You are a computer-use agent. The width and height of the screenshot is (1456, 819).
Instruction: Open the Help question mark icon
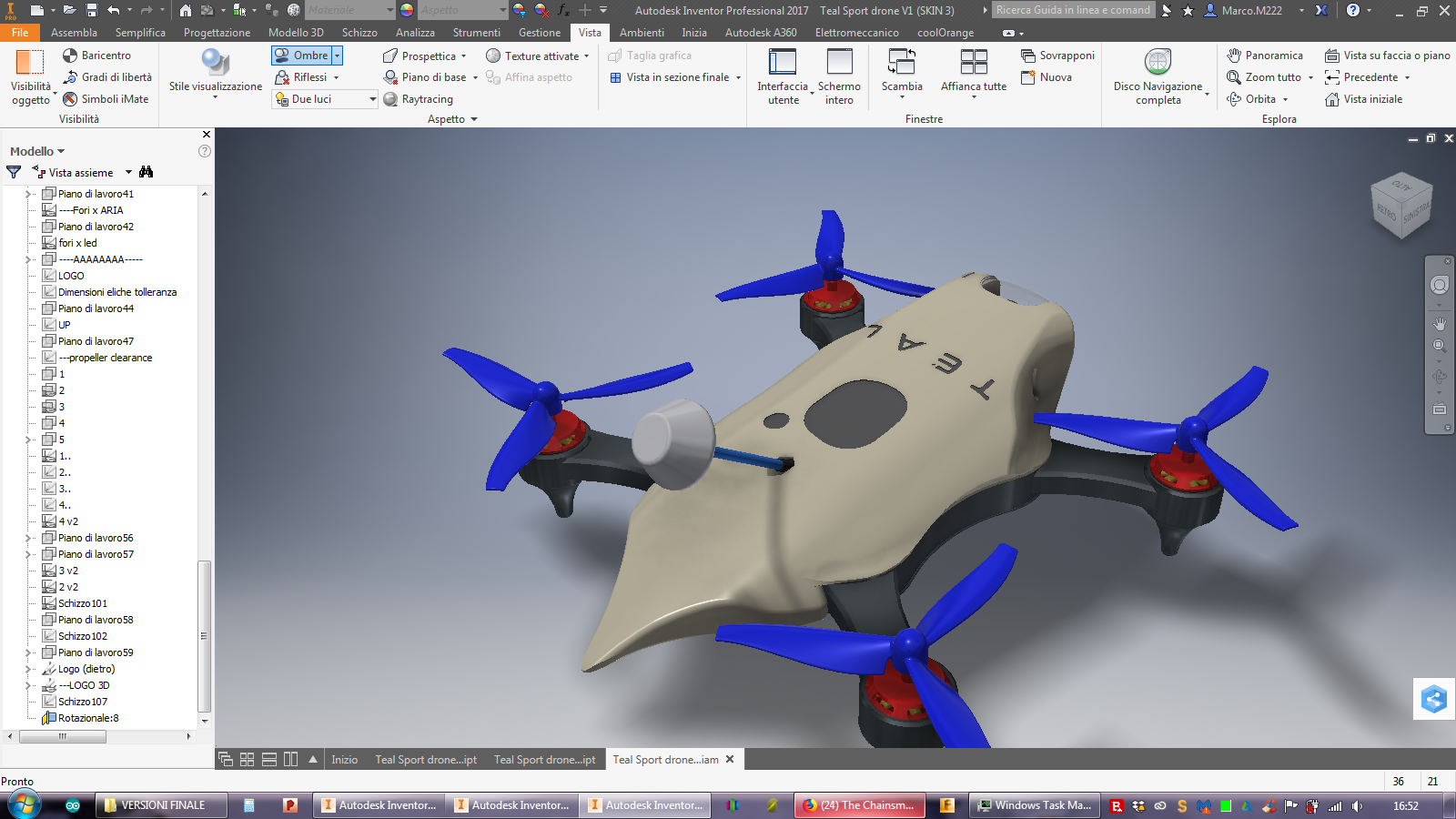(x=1353, y=10)
